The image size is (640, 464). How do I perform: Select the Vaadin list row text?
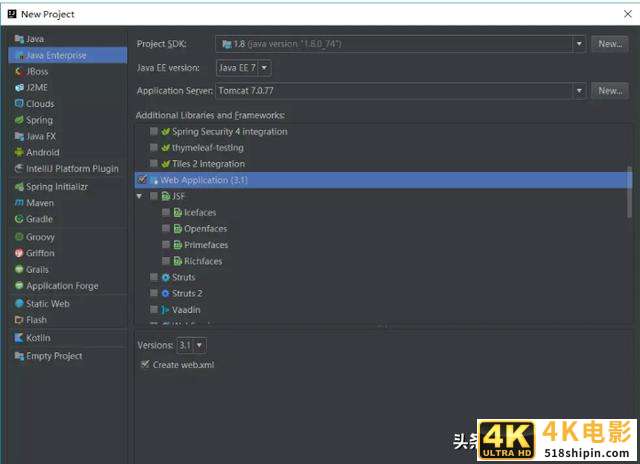click(186, 310)
